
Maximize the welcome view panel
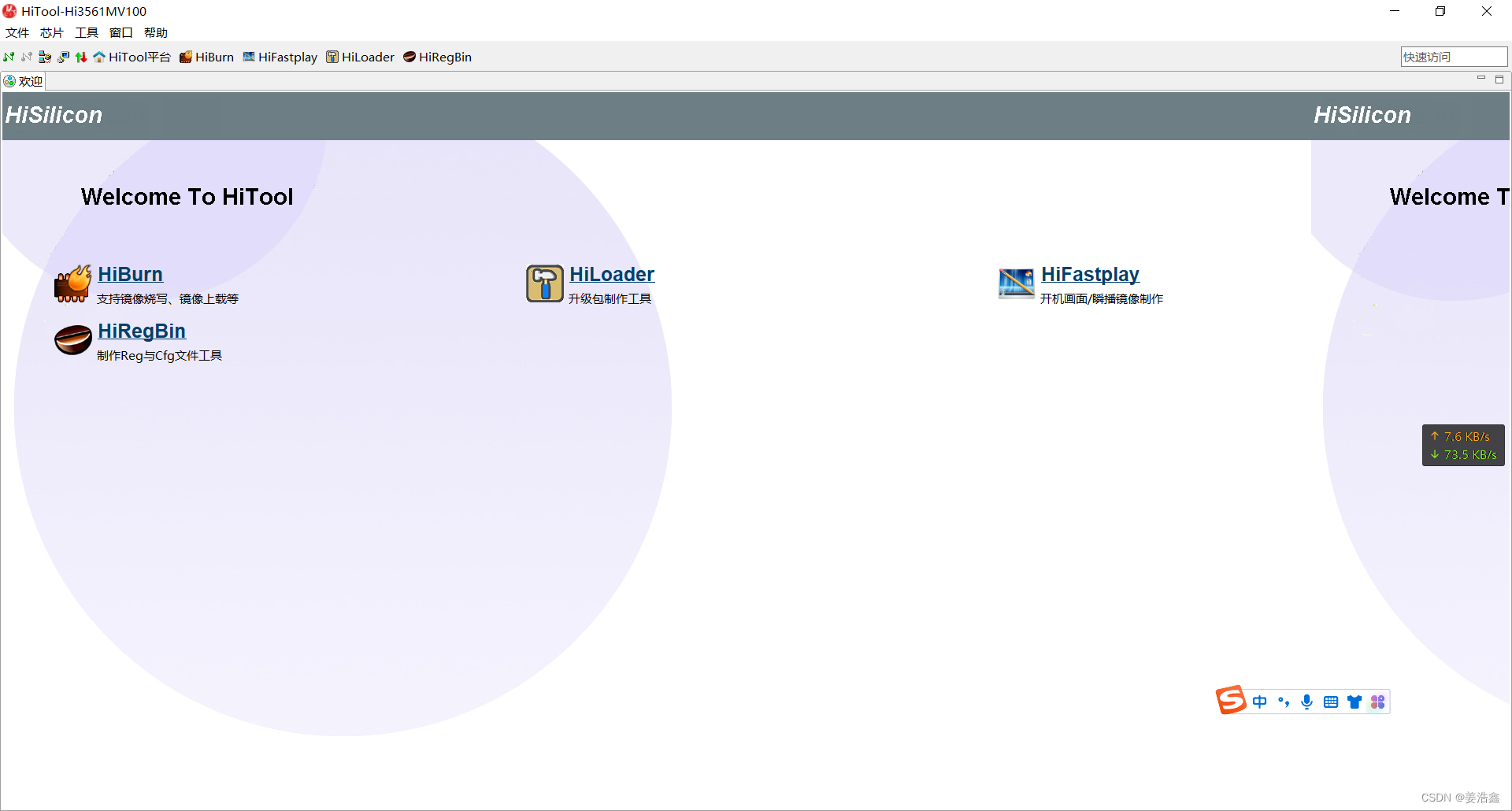pyautogui.click(x=1499, y=79)
